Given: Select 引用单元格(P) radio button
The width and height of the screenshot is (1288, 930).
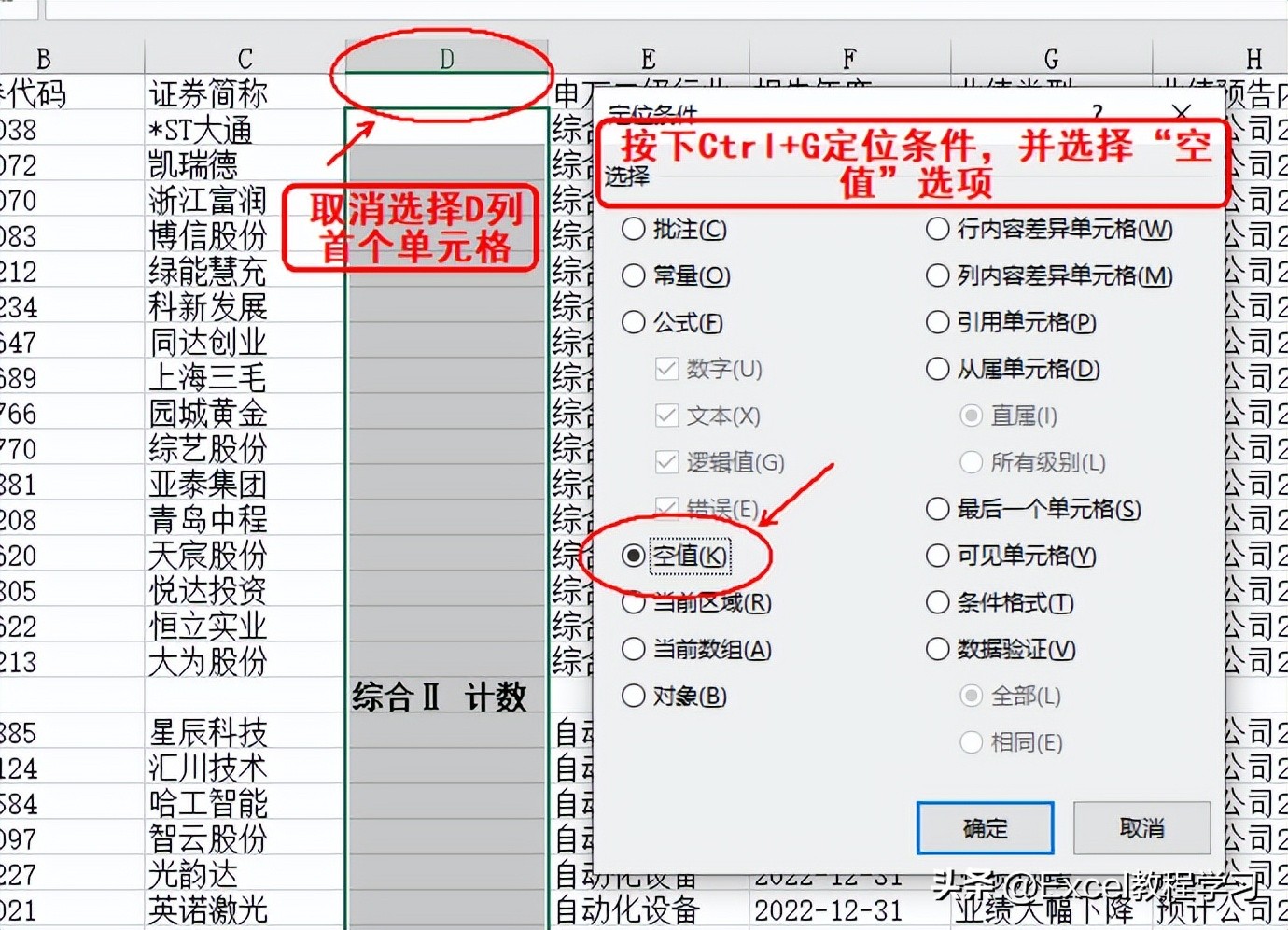Looking at the screenshot, I should (x=937, y=322).
